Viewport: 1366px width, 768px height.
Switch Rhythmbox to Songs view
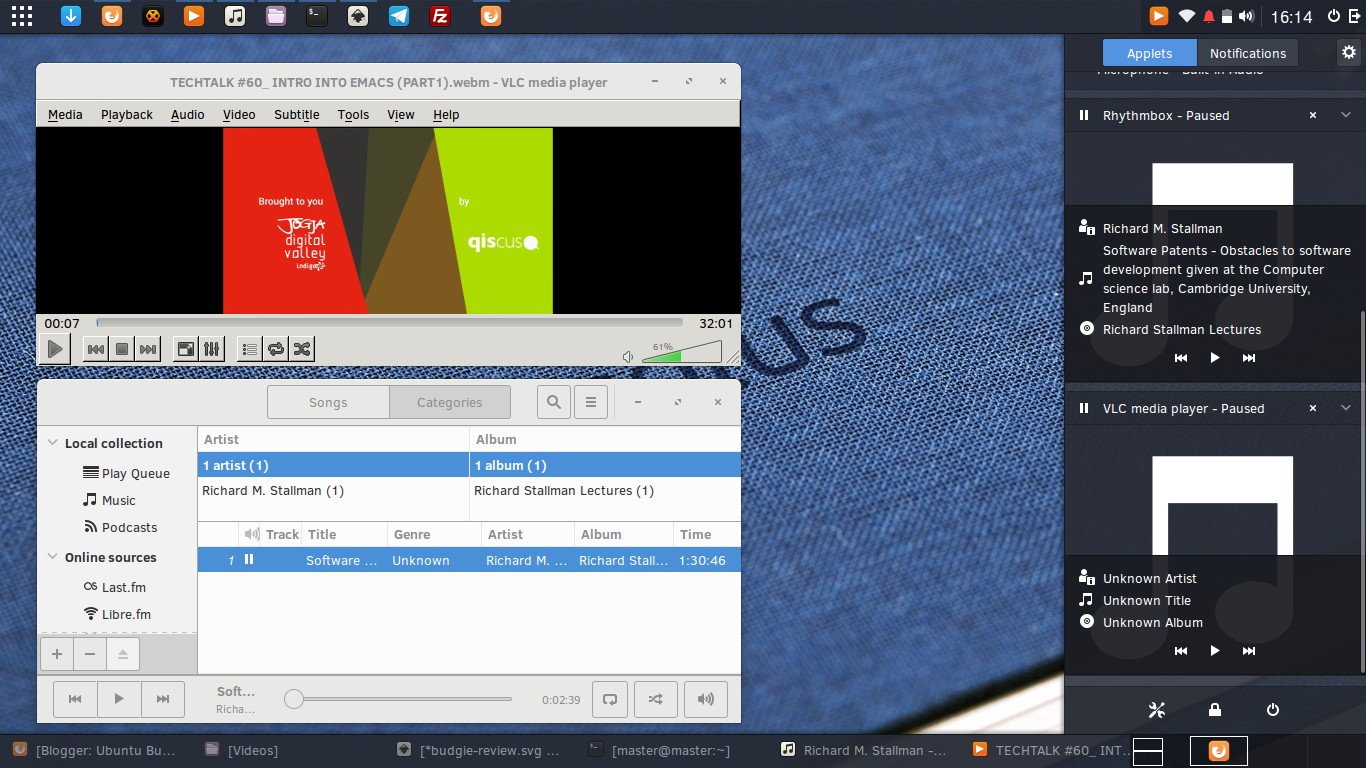point(327,401)
